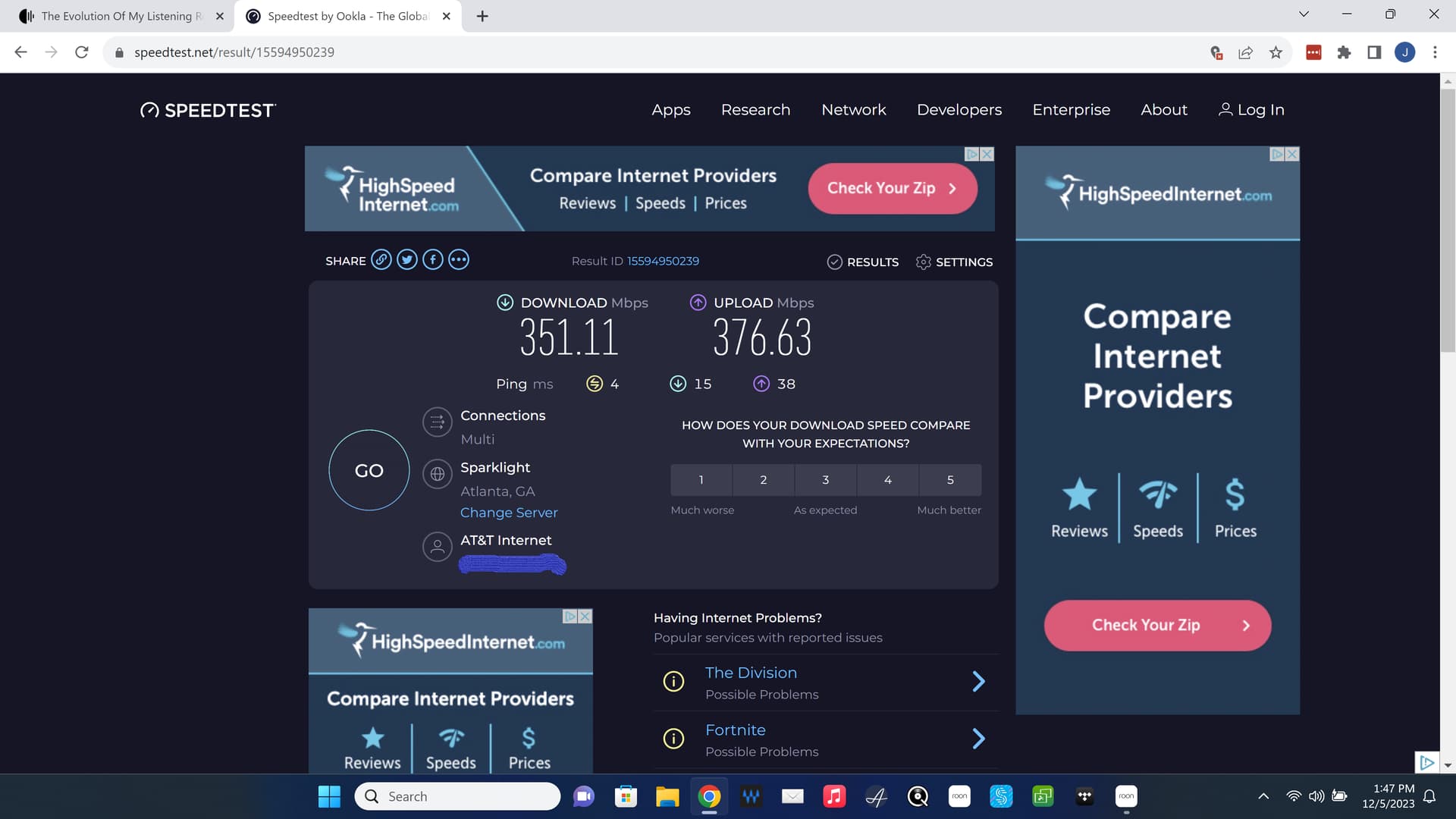Rate download speed 5 Much better
Screen dimensions: 1456x819
[950, 480]
